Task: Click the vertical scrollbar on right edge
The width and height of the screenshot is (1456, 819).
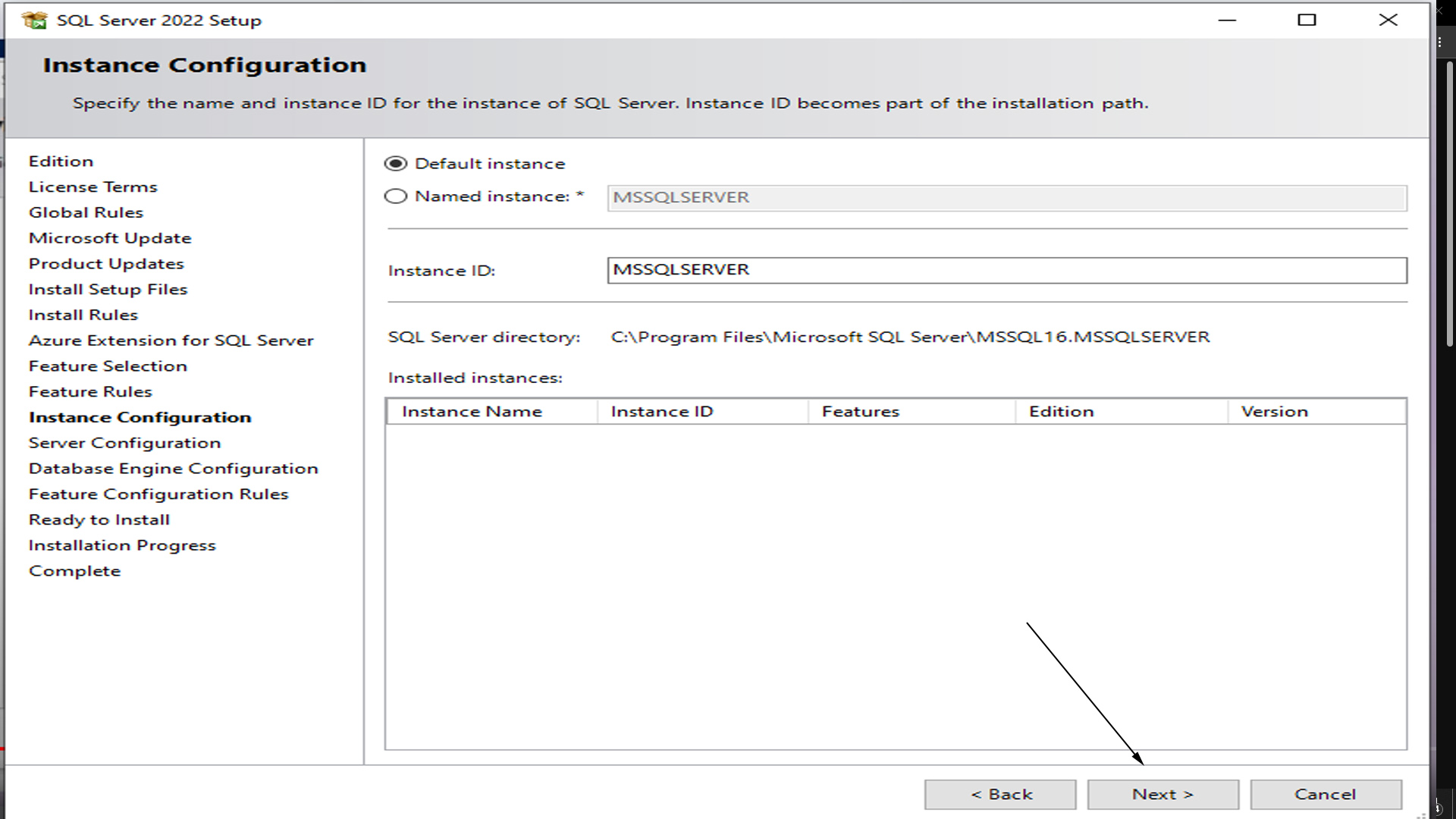Action: click(x=1449, y=205)
